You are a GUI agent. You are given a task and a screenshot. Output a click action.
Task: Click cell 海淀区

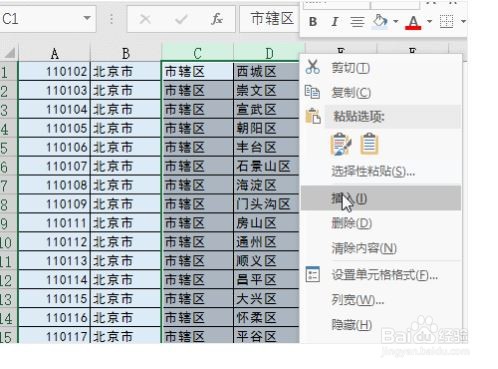pos(266,185)
